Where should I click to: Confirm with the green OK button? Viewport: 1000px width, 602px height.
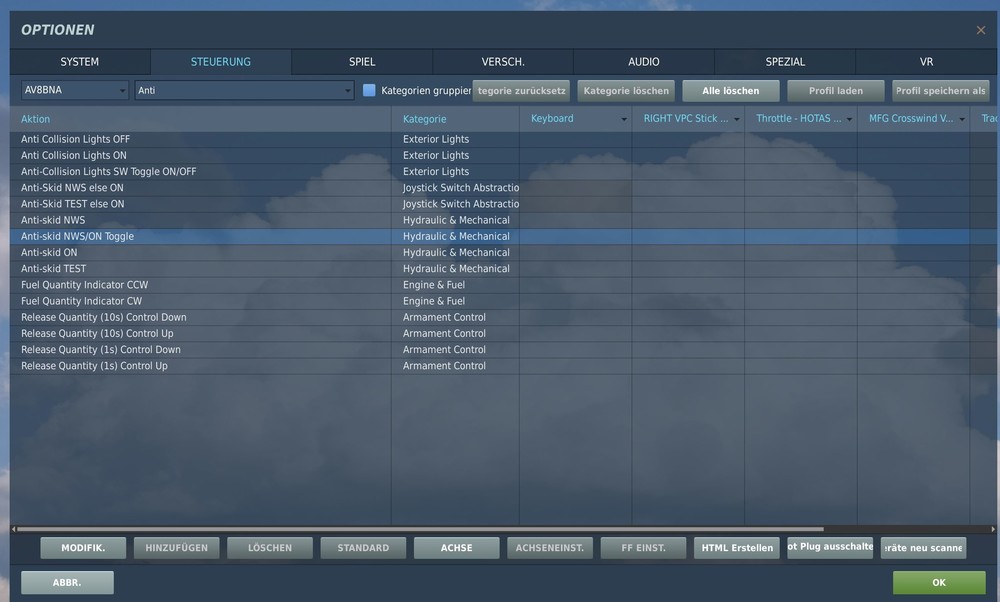click(x=939, y=583)
